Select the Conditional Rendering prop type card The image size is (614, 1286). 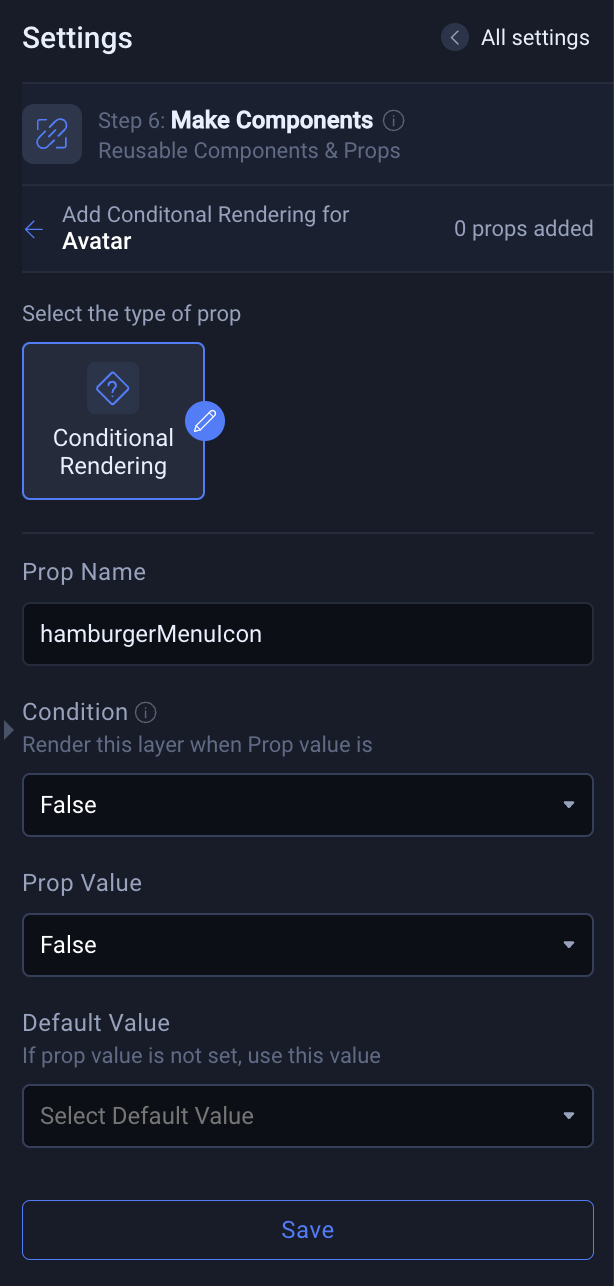click(113, 421)
